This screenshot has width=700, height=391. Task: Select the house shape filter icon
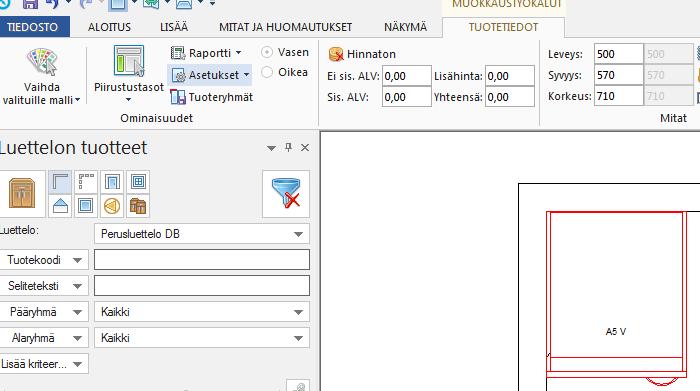[x=60, y=206]
